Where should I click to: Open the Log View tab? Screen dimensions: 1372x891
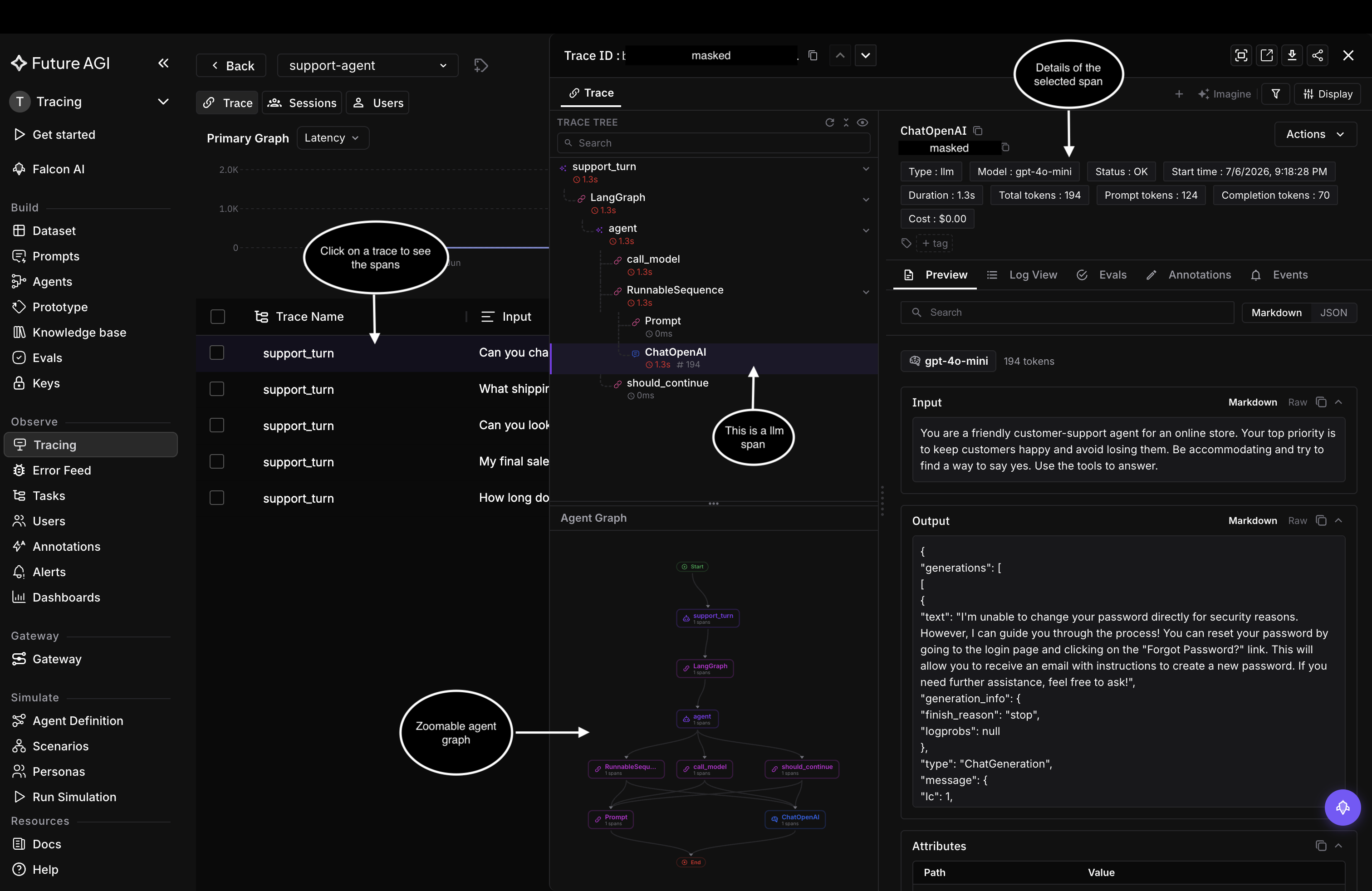1022,275
